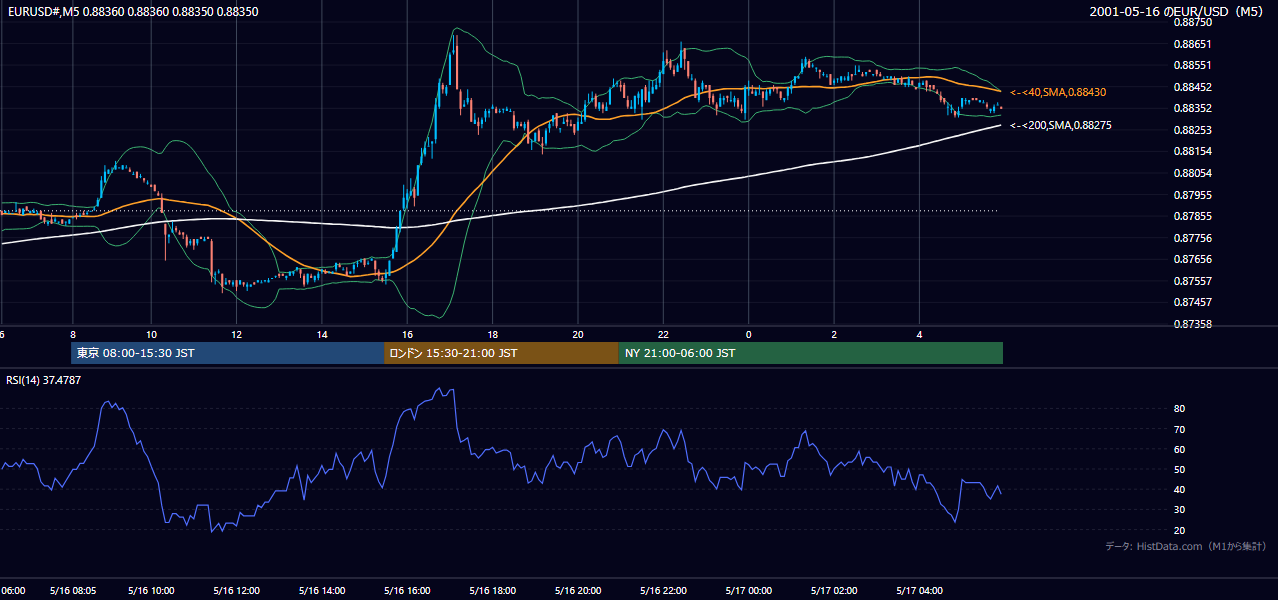Click the 40 SMA 0.88430 label
The image size is (1278, 600).
(x=1057, y=92)
